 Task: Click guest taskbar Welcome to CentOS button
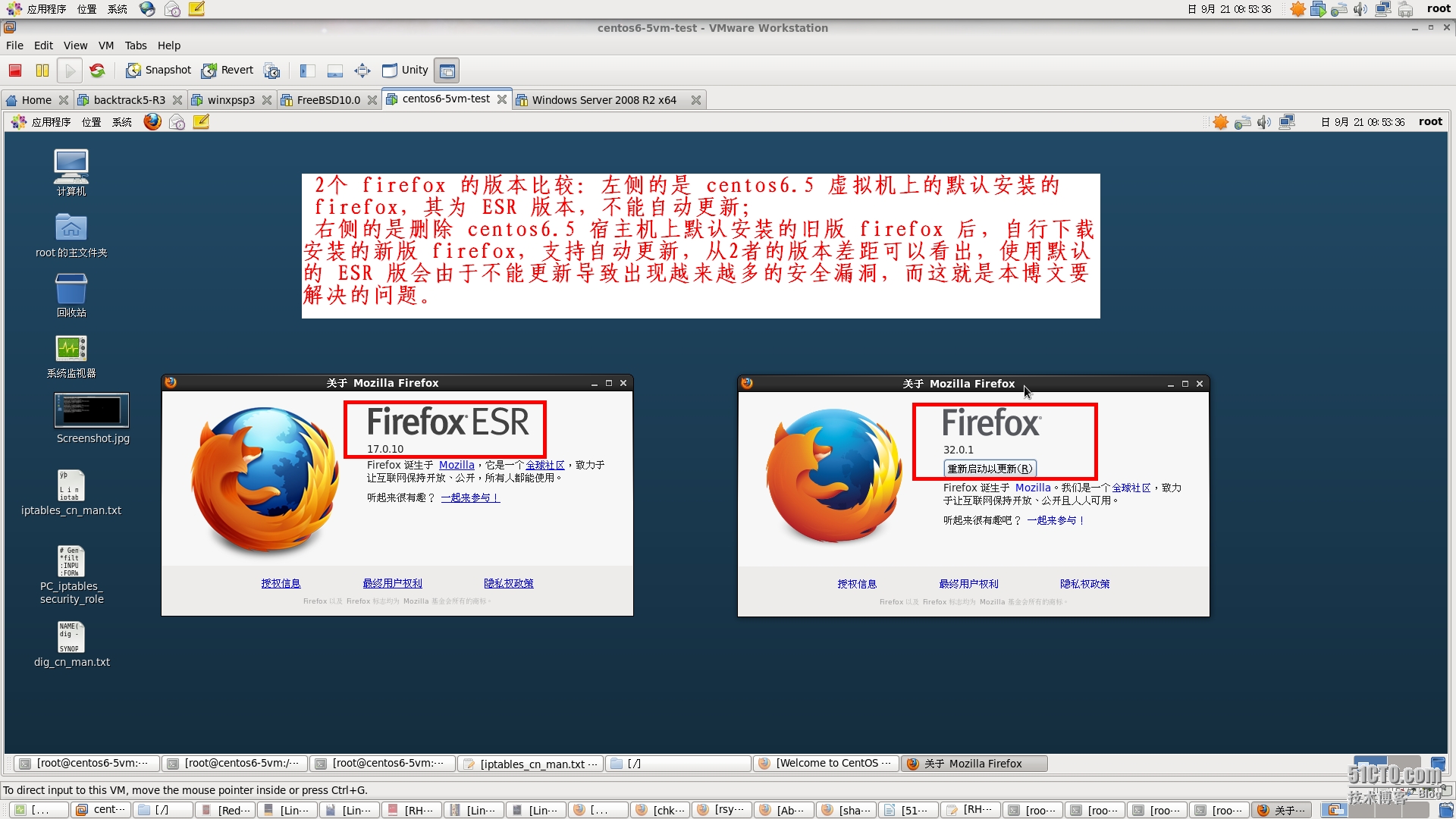point(826,764)
